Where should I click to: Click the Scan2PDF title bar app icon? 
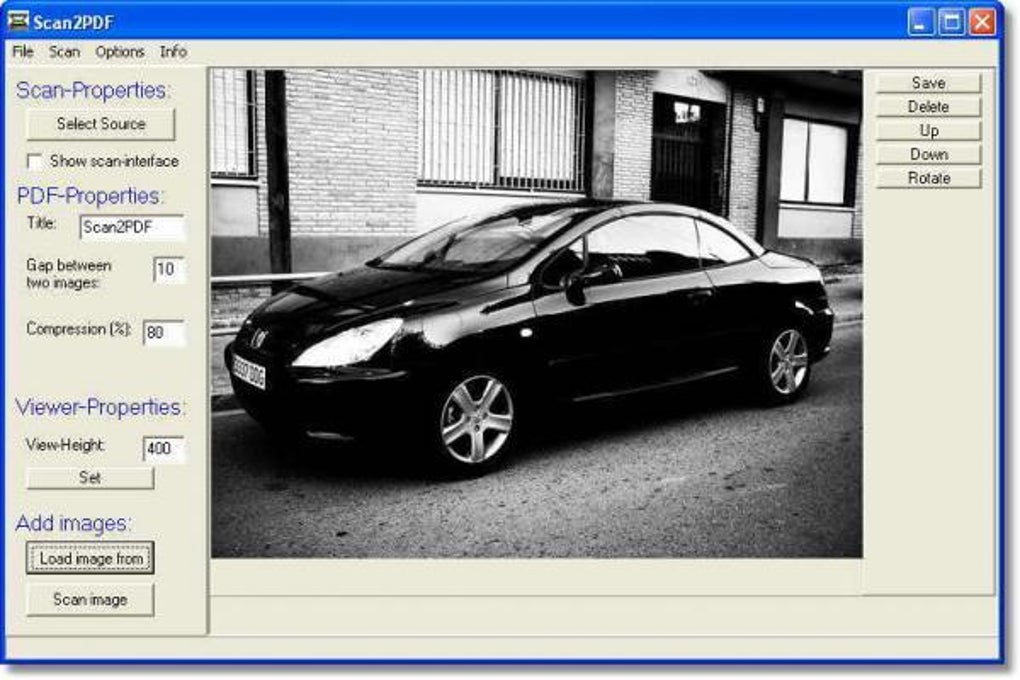pos(18,21)
